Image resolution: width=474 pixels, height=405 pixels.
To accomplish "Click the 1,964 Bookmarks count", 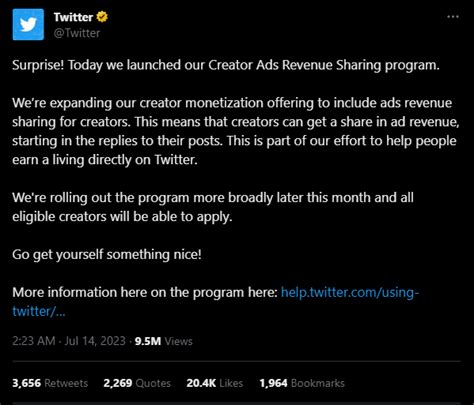I will point(302,383).
